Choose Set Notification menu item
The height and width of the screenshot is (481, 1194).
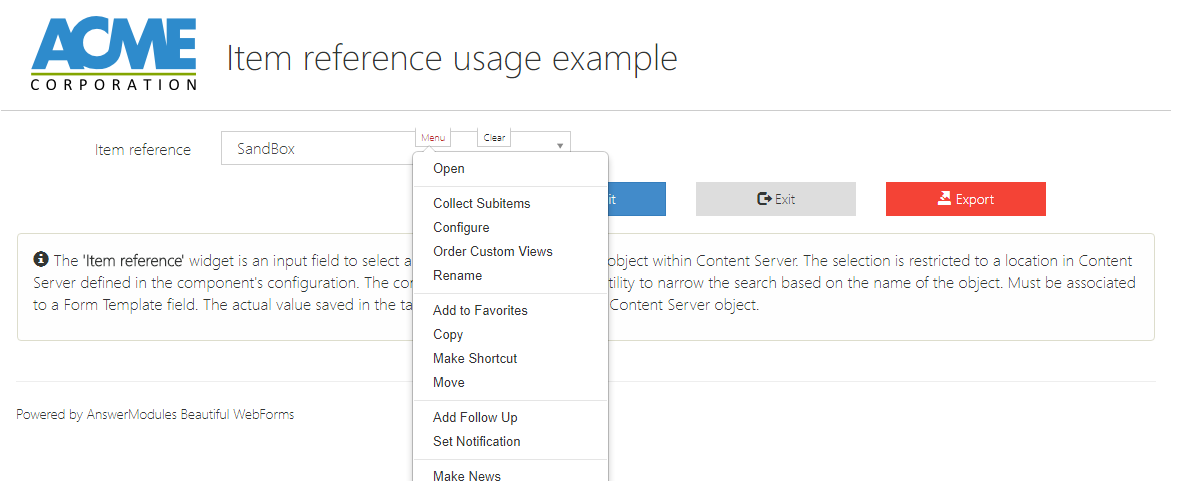click(x=476, y=441)
